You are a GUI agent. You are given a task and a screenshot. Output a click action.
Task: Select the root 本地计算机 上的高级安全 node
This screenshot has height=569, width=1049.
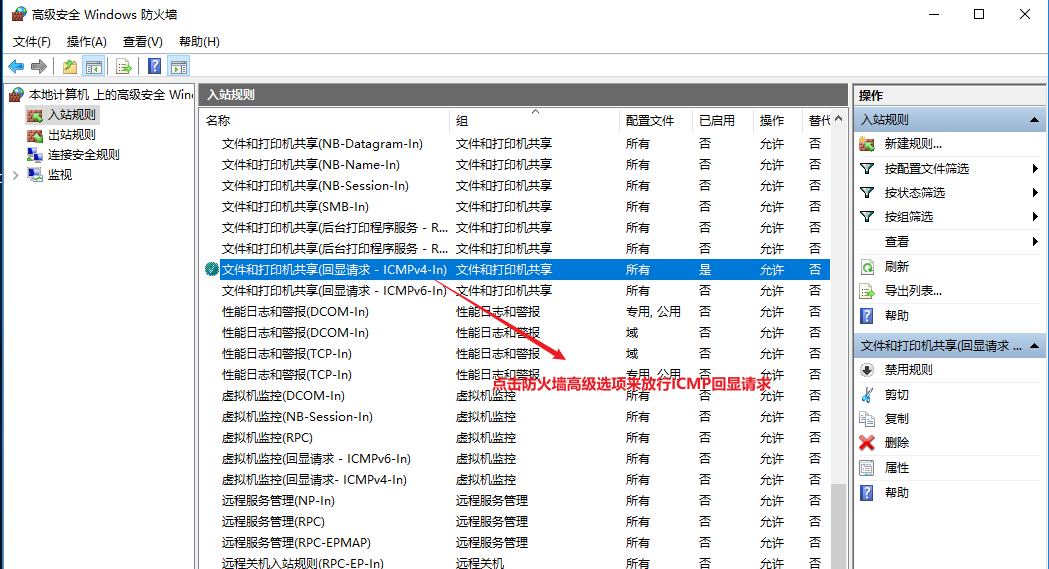tap(110, 95)
